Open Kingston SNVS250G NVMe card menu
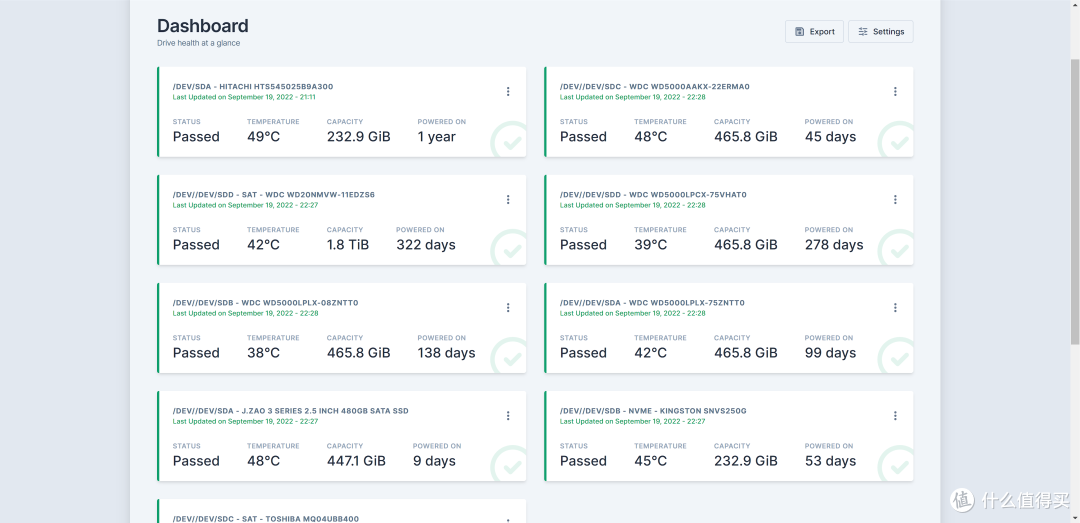 [895, 416]
